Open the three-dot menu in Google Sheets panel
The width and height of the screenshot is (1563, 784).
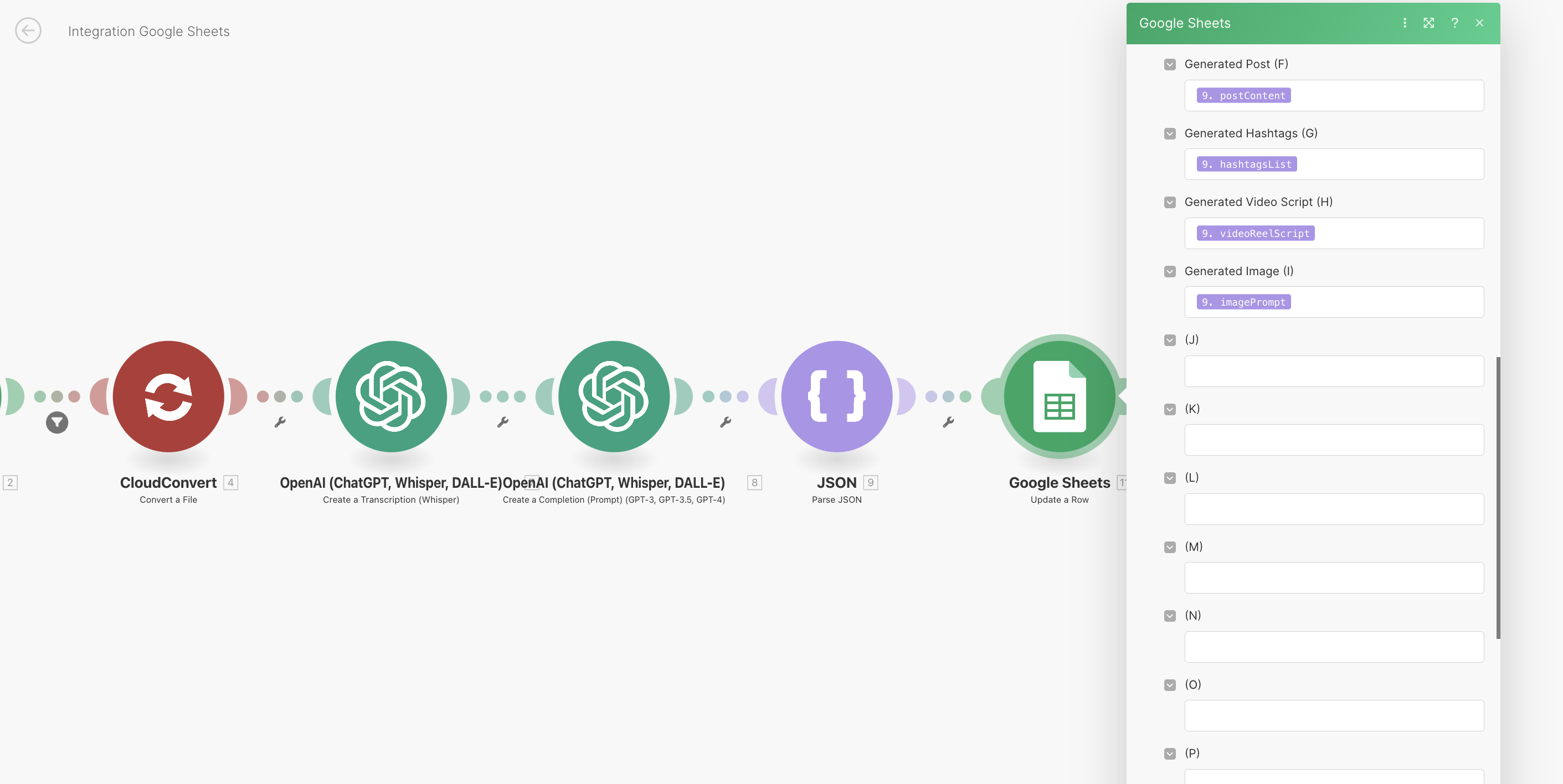tap(1404, 23)
